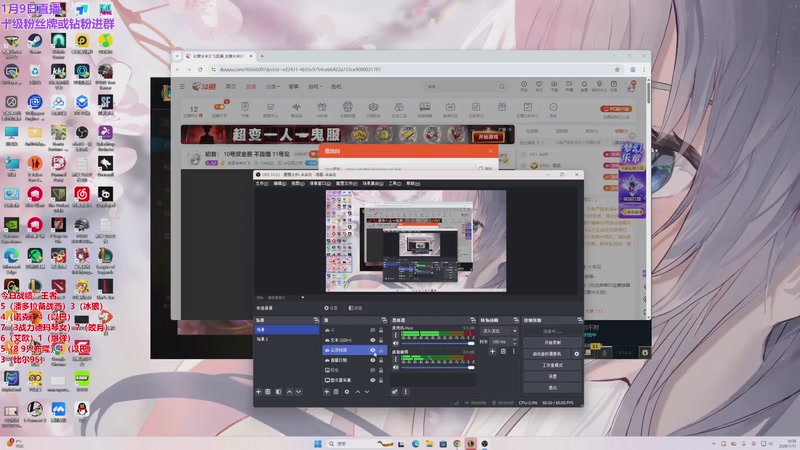Open the audio mixer kebab menu at bottom
The image size is (800, 450).
click(406, 392)
